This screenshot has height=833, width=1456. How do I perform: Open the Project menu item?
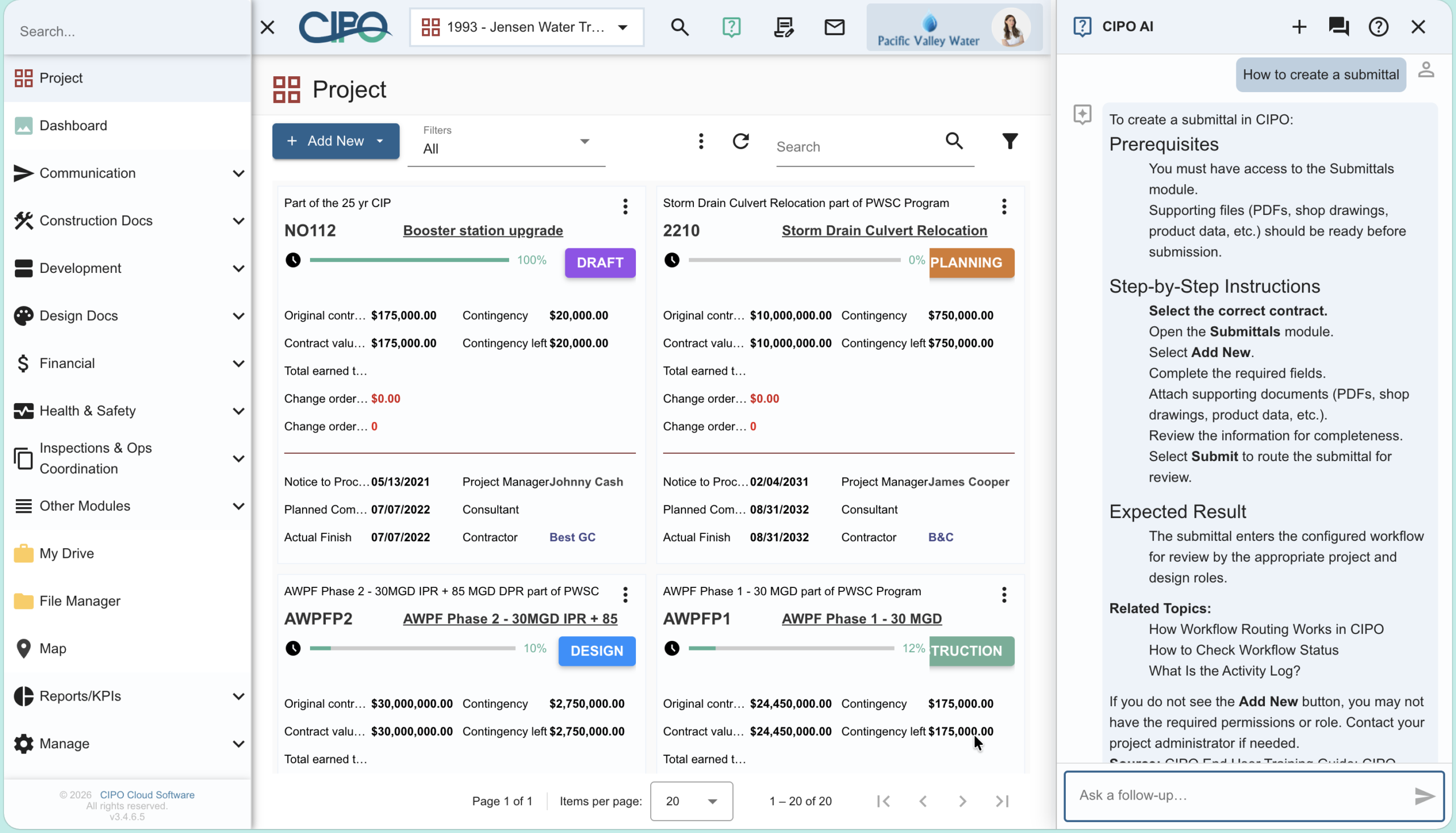(x=127, y=78)
